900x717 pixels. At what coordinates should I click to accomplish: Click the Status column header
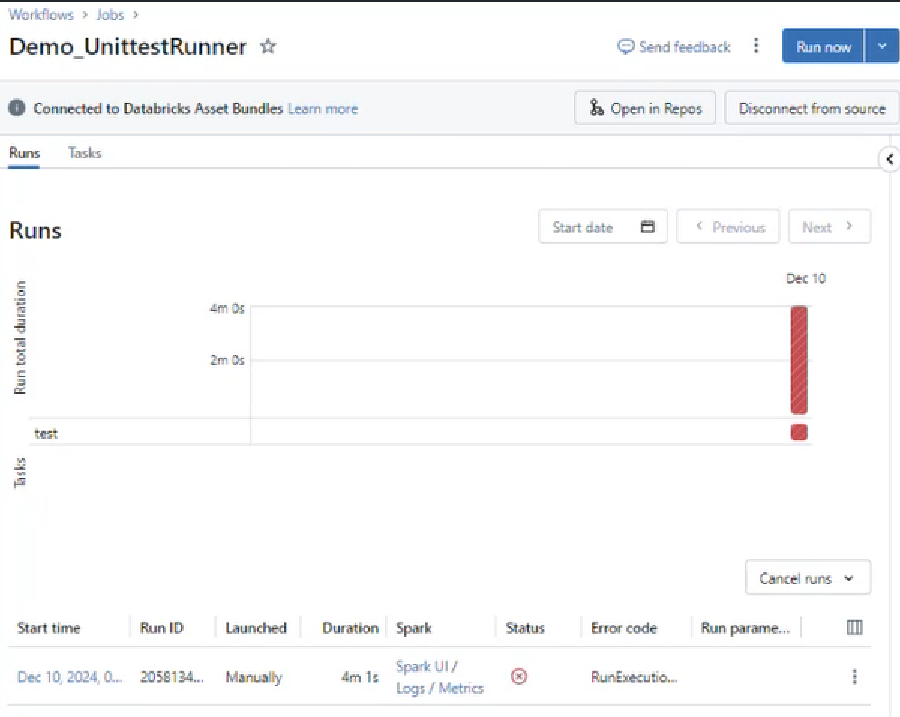click(x=525, y=628)
